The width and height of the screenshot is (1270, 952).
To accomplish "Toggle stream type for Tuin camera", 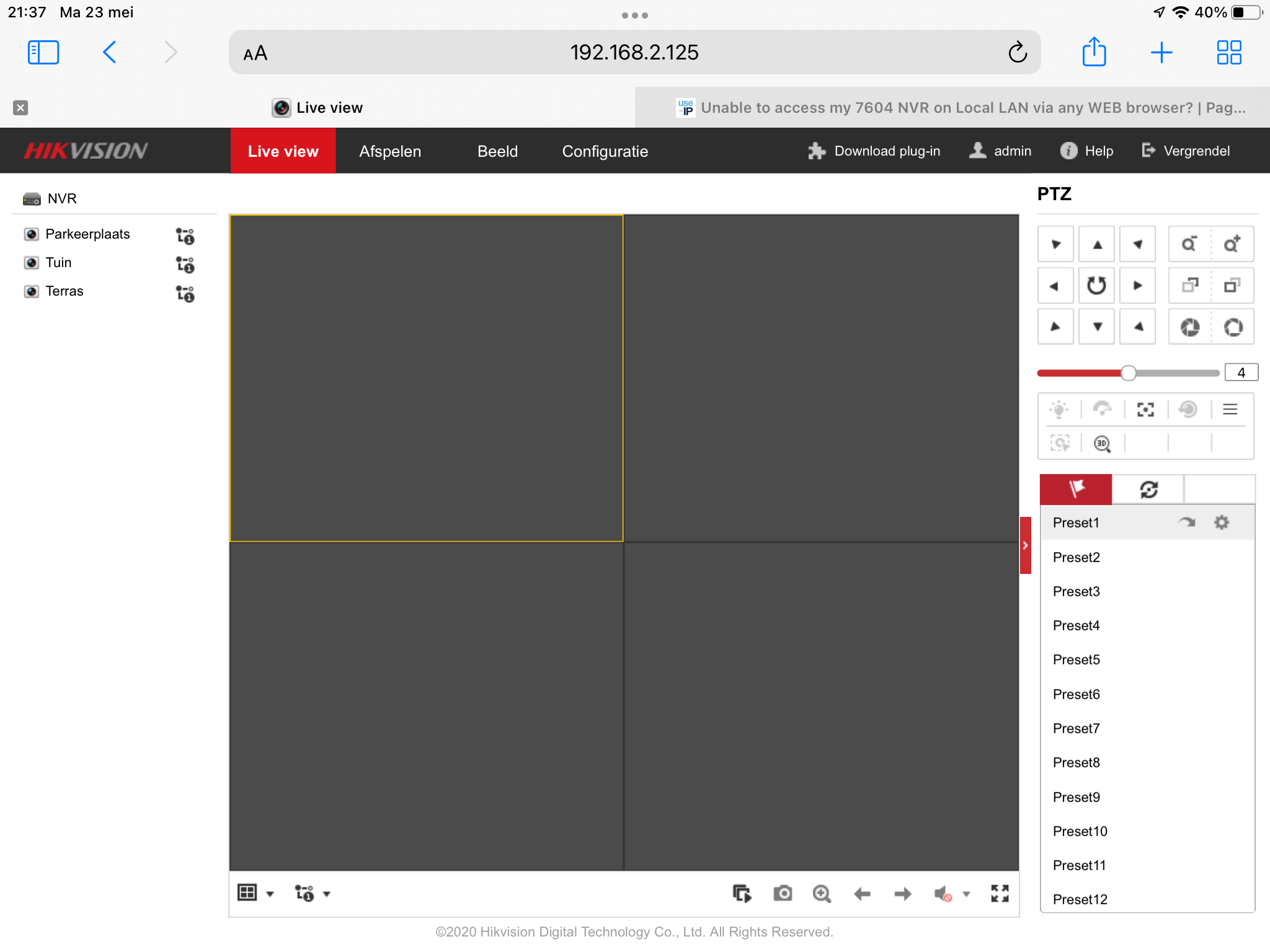I will (185, 265).
